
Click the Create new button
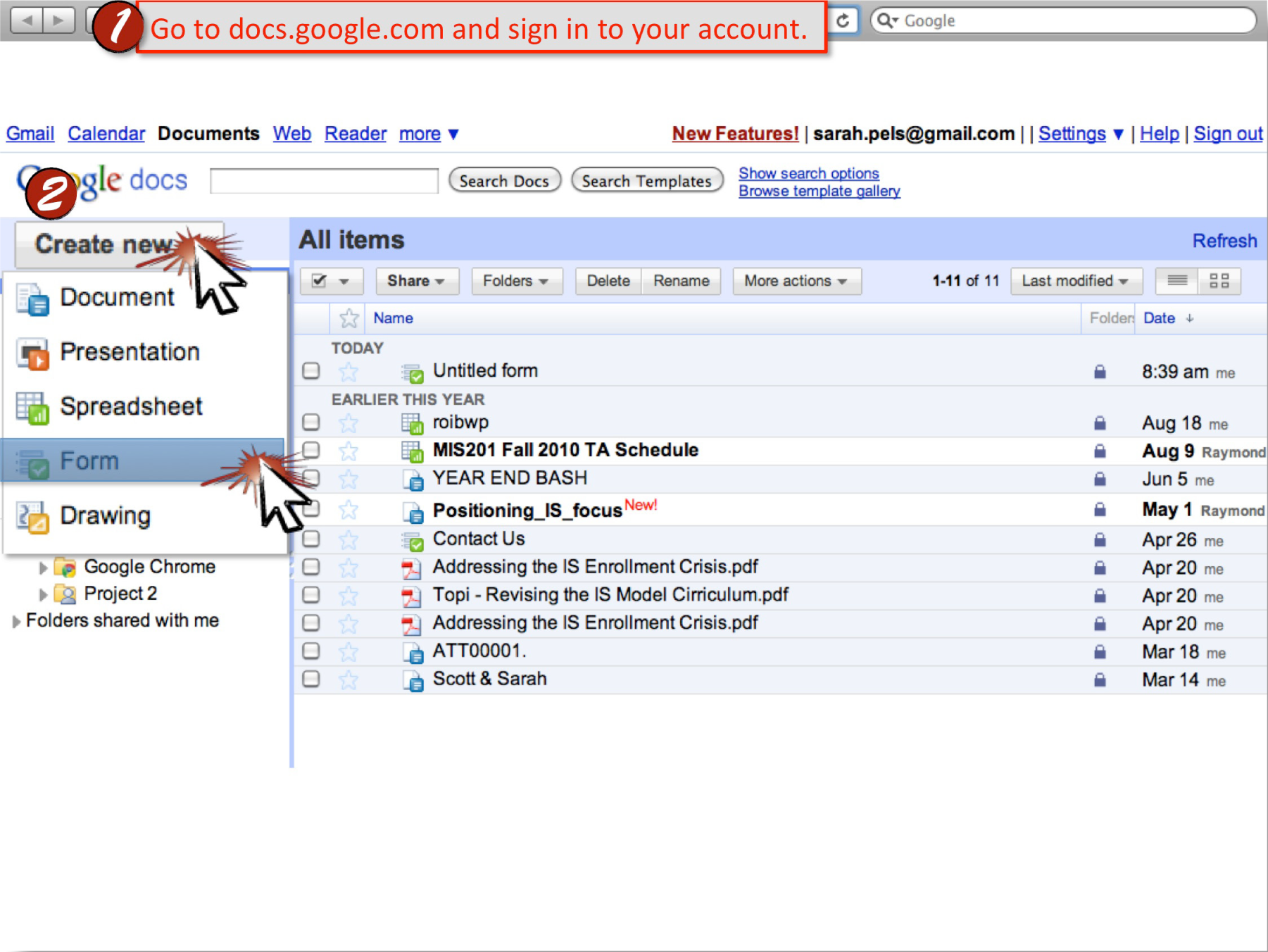[x=119, y=244]
